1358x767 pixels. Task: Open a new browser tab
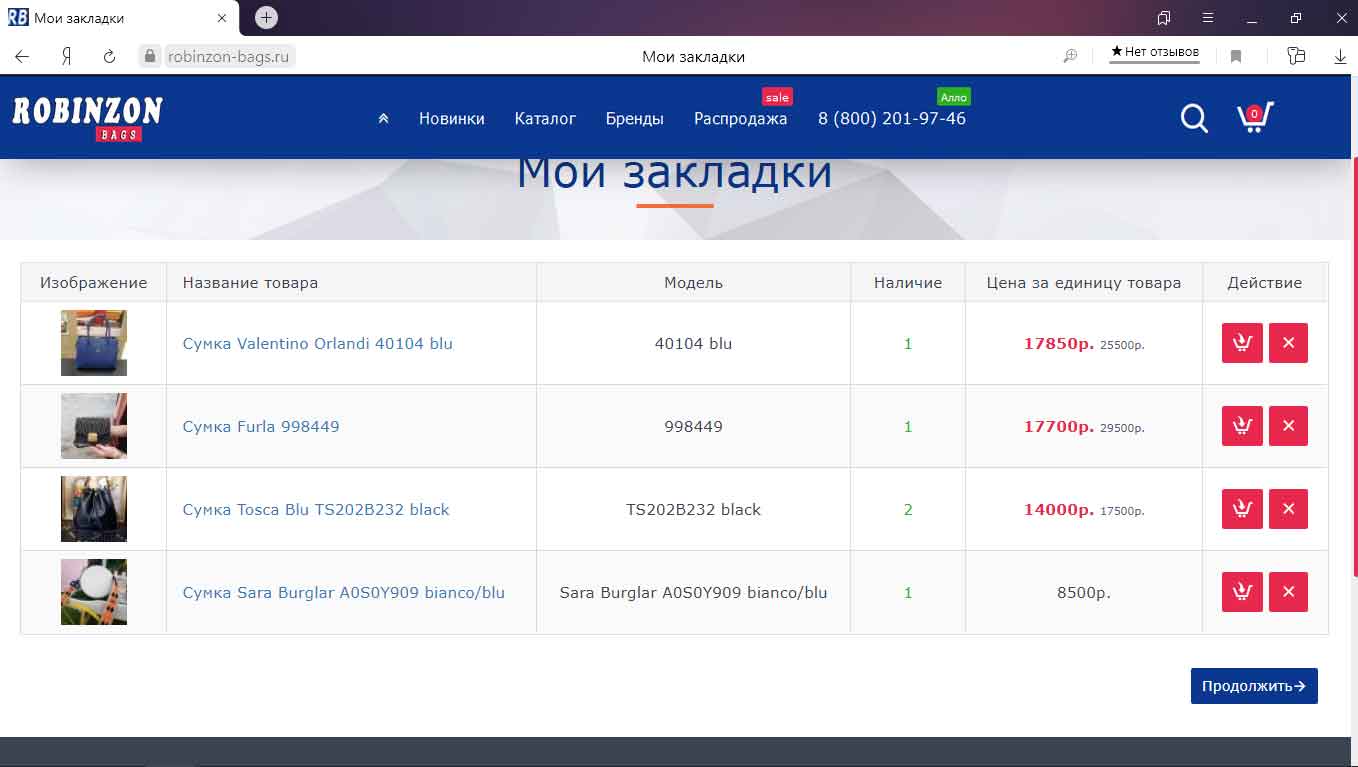(x=266, y=17)
